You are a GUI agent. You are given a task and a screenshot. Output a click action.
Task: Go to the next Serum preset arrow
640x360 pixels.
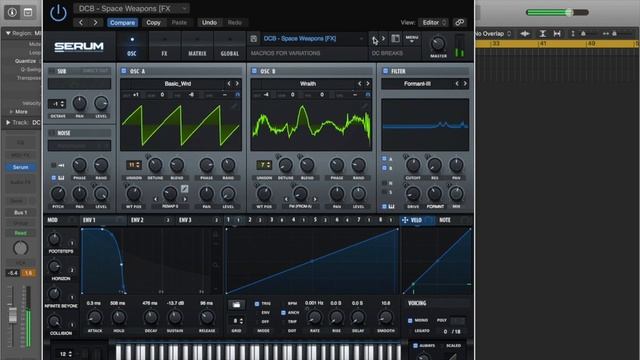[383, 38]
